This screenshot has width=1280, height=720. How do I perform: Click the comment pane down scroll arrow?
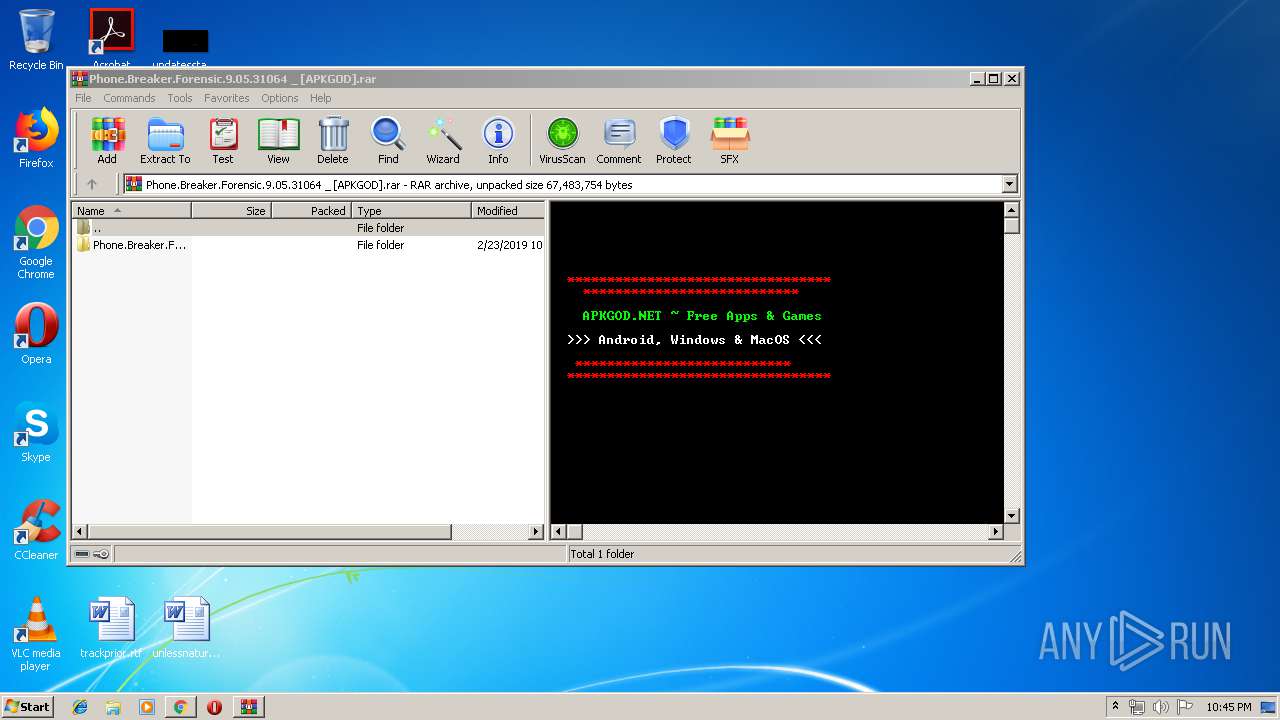(x=1011, y=516)
